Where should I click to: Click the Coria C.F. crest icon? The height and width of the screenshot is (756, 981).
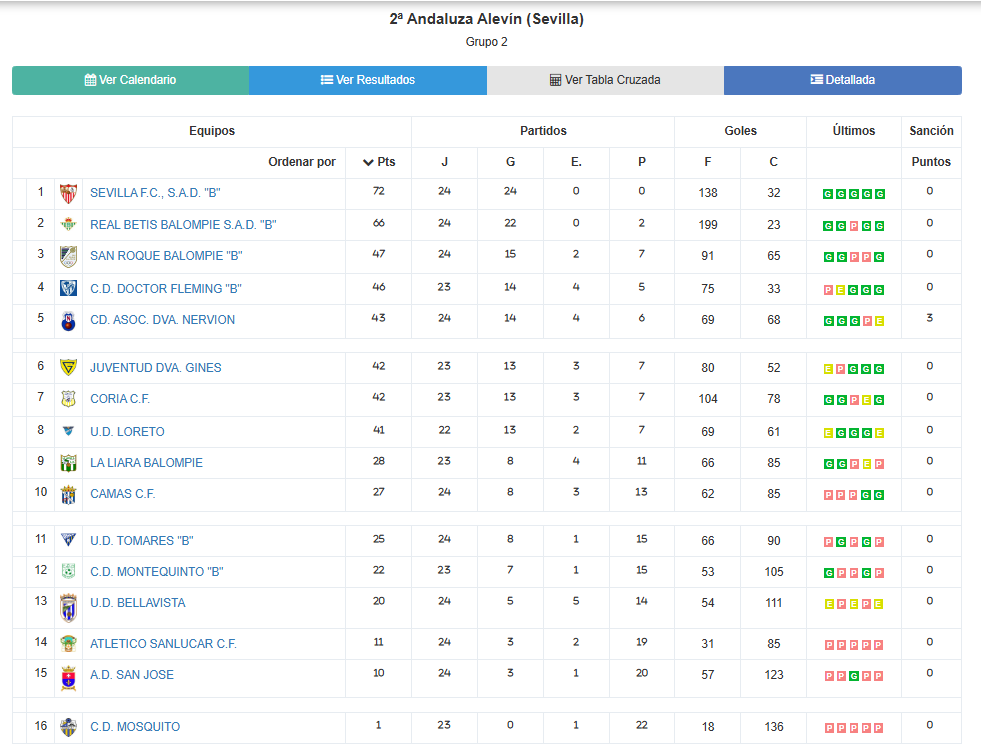pyautogui.click(x=68, y=399)
